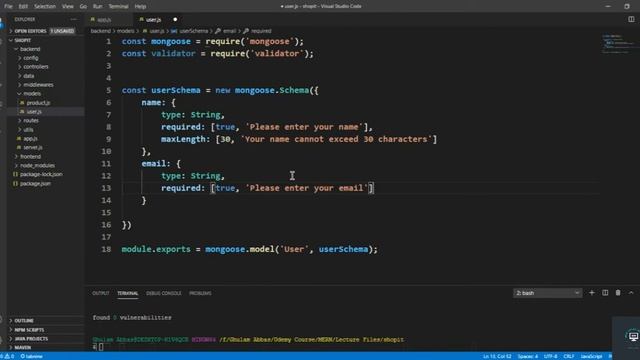Click the screen recorder overlay icon
The width and height of the screenshot is (640, 360).
click(633, 336)
